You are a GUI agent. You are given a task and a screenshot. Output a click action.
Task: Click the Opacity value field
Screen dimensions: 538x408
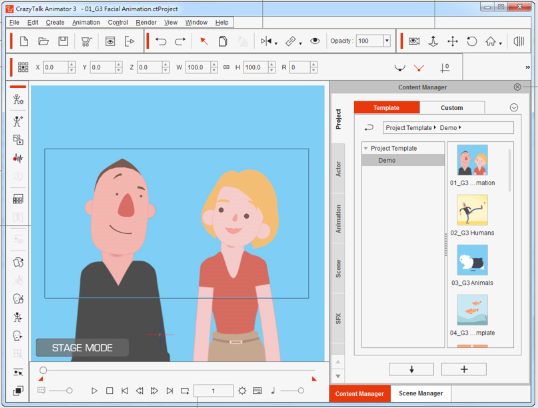370,41
